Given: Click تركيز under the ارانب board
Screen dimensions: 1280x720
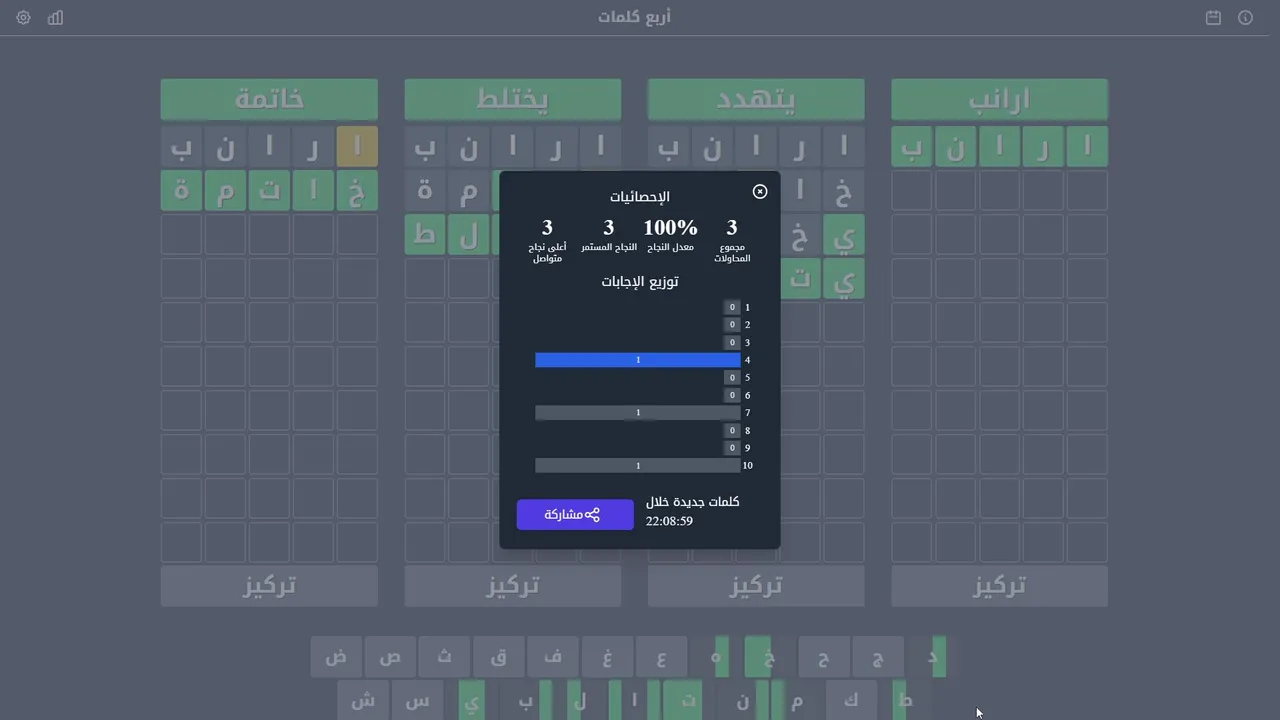Looking at the screenshot, I should (999, 586).
